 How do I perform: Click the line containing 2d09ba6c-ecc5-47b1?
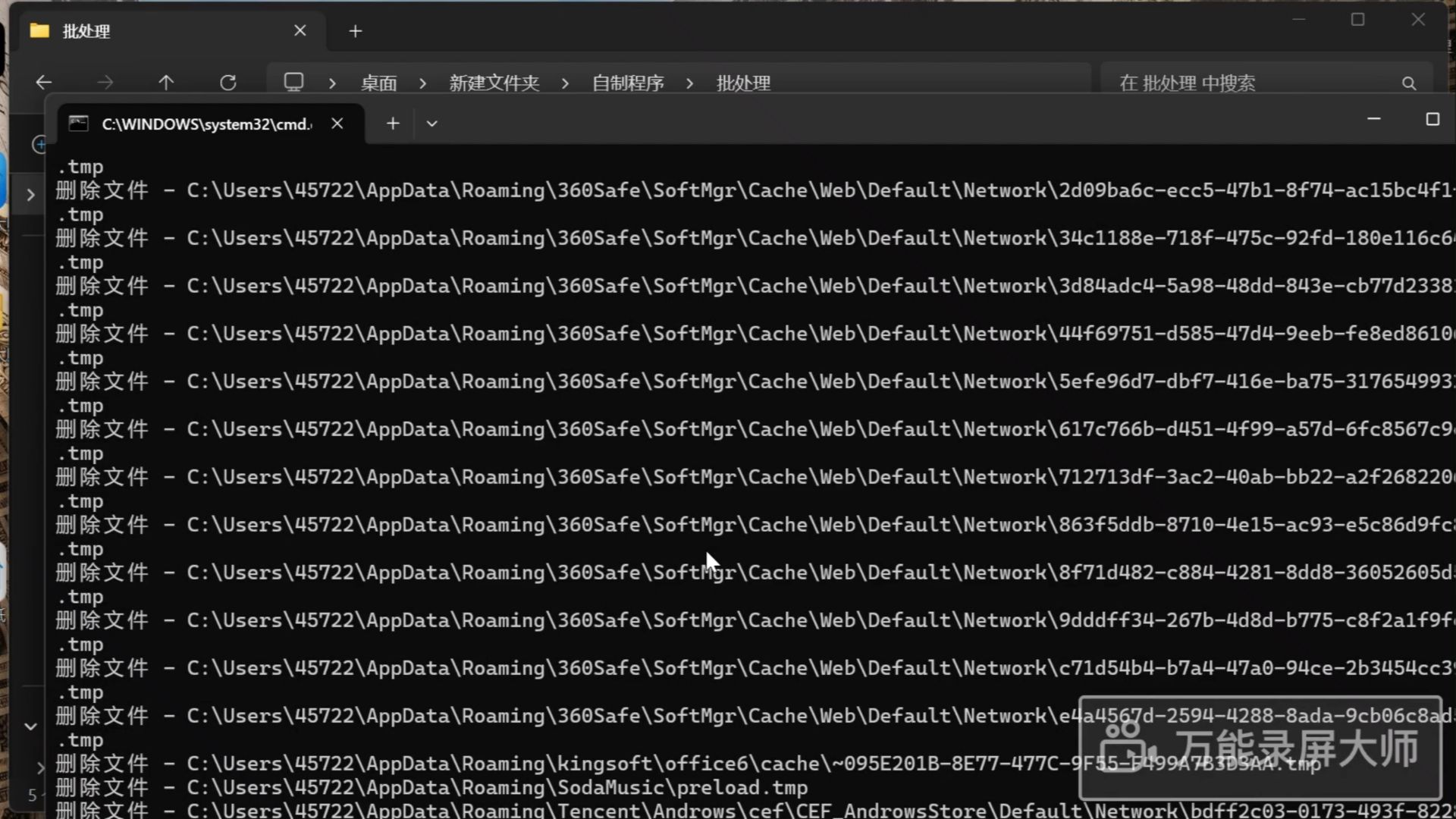pyautogui.click(x=755, y=190)
